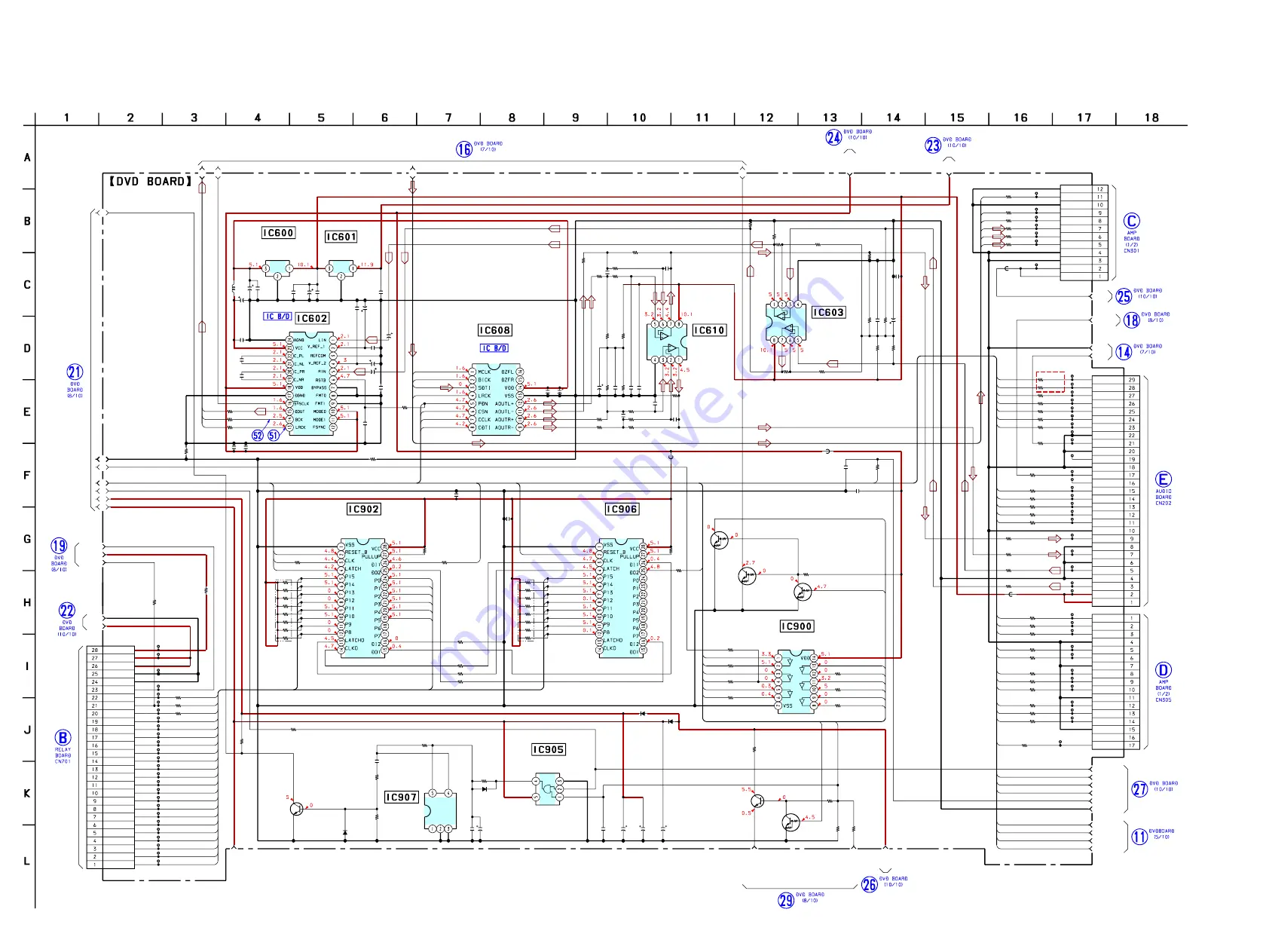
Task: Click grid column number 5
Action: (x=321, y=118)
